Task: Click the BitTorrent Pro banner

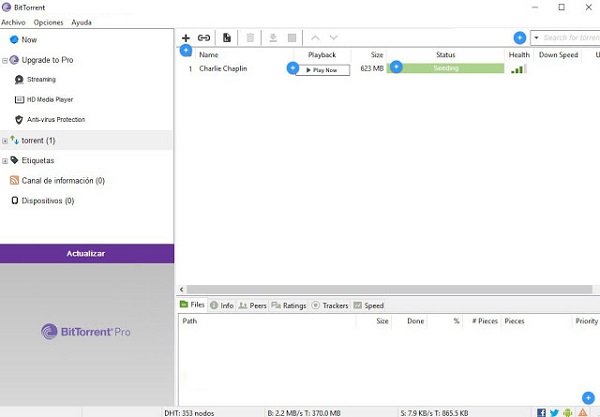Action: click(x=86, y=332)
